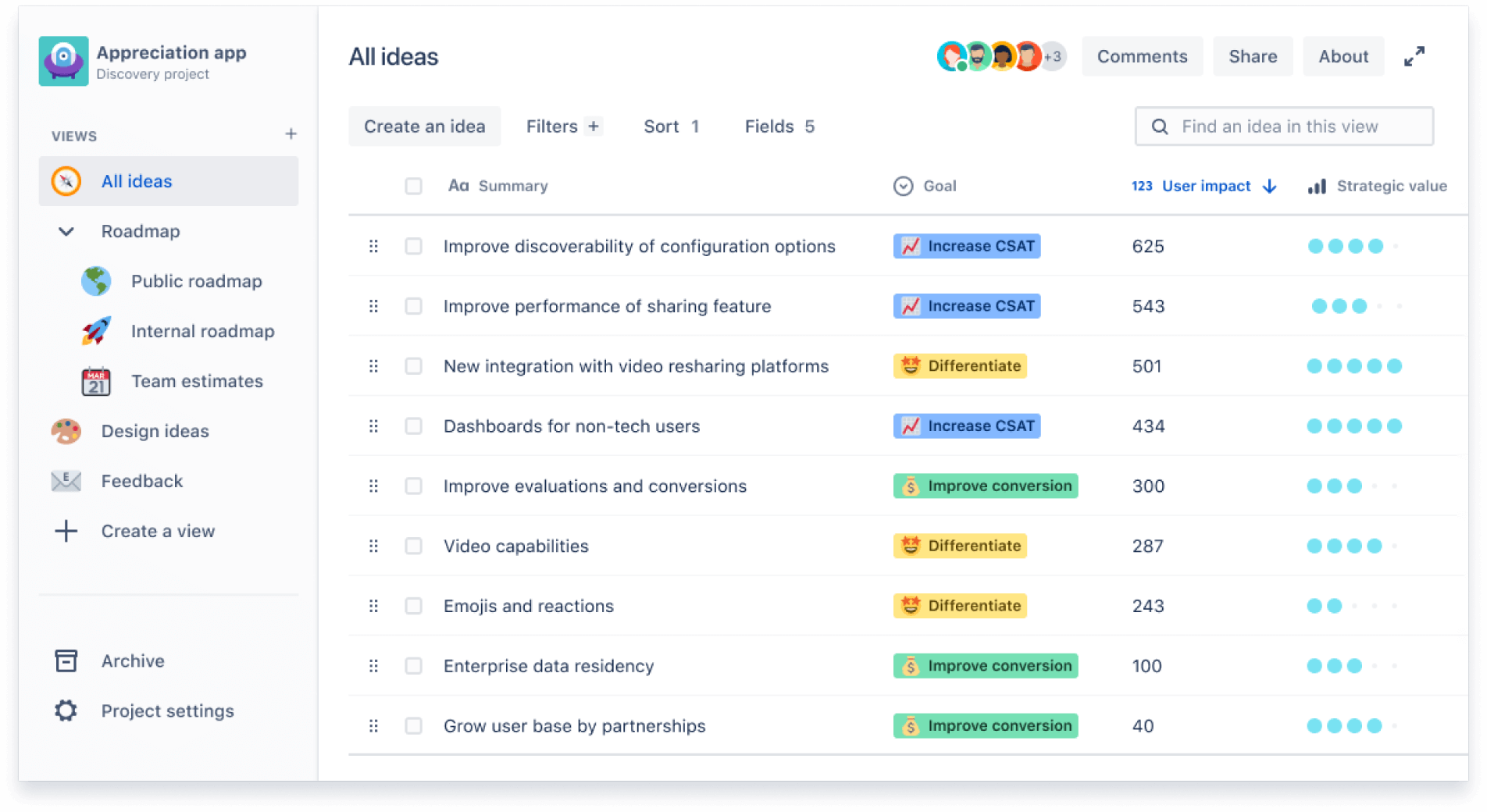Click the Archive box icon
1487x812 pixels.
click(66, 661)
